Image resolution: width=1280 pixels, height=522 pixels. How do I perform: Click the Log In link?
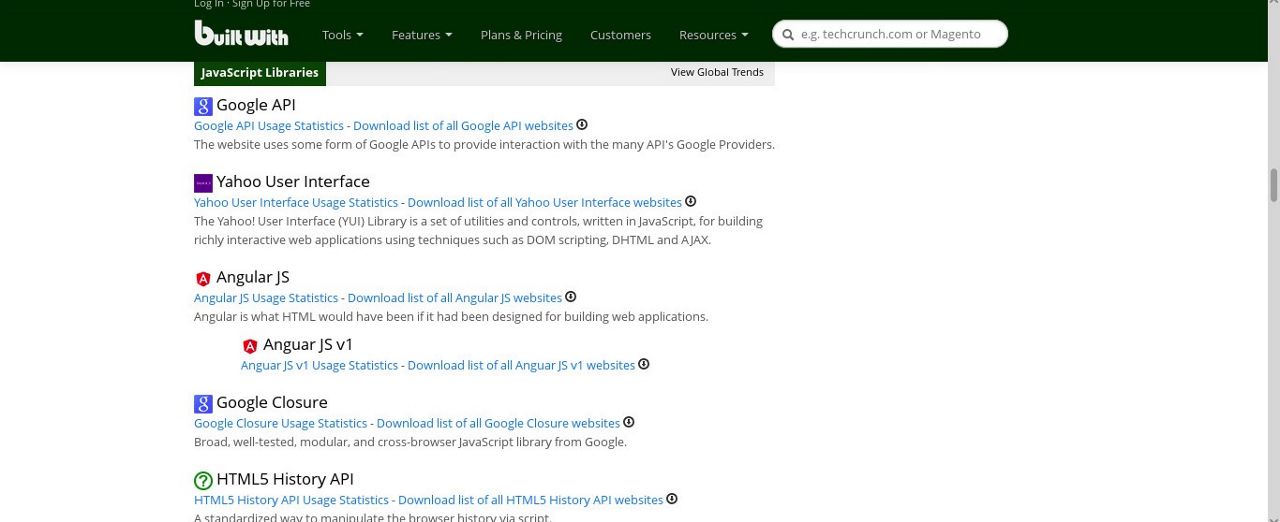pos(208,4)
